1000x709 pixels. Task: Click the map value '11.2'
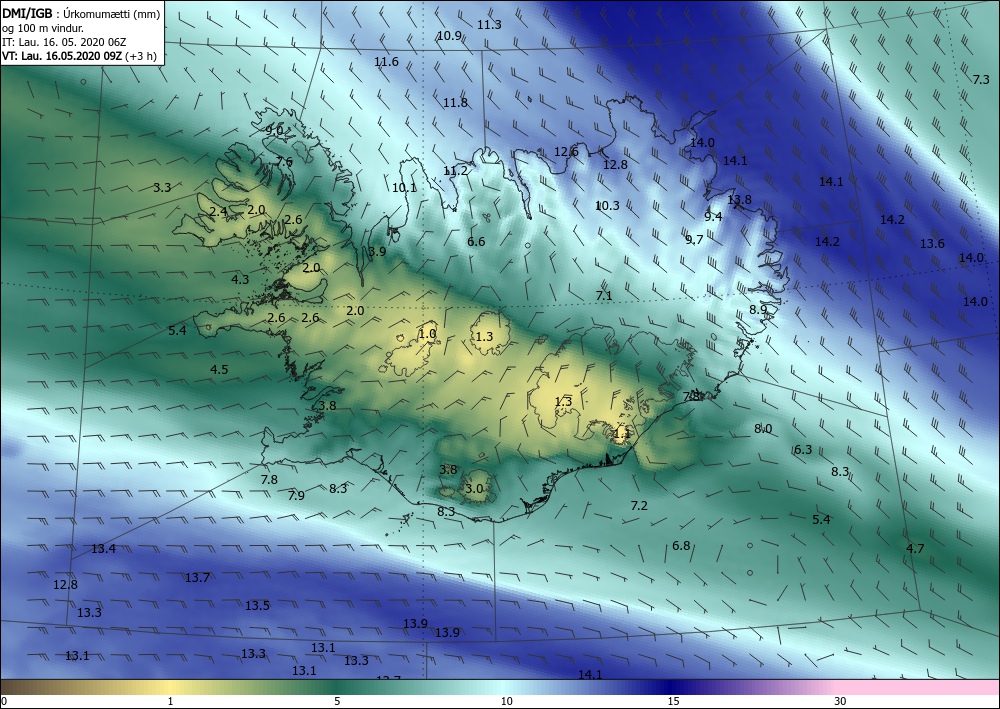(x=455, y=171)
